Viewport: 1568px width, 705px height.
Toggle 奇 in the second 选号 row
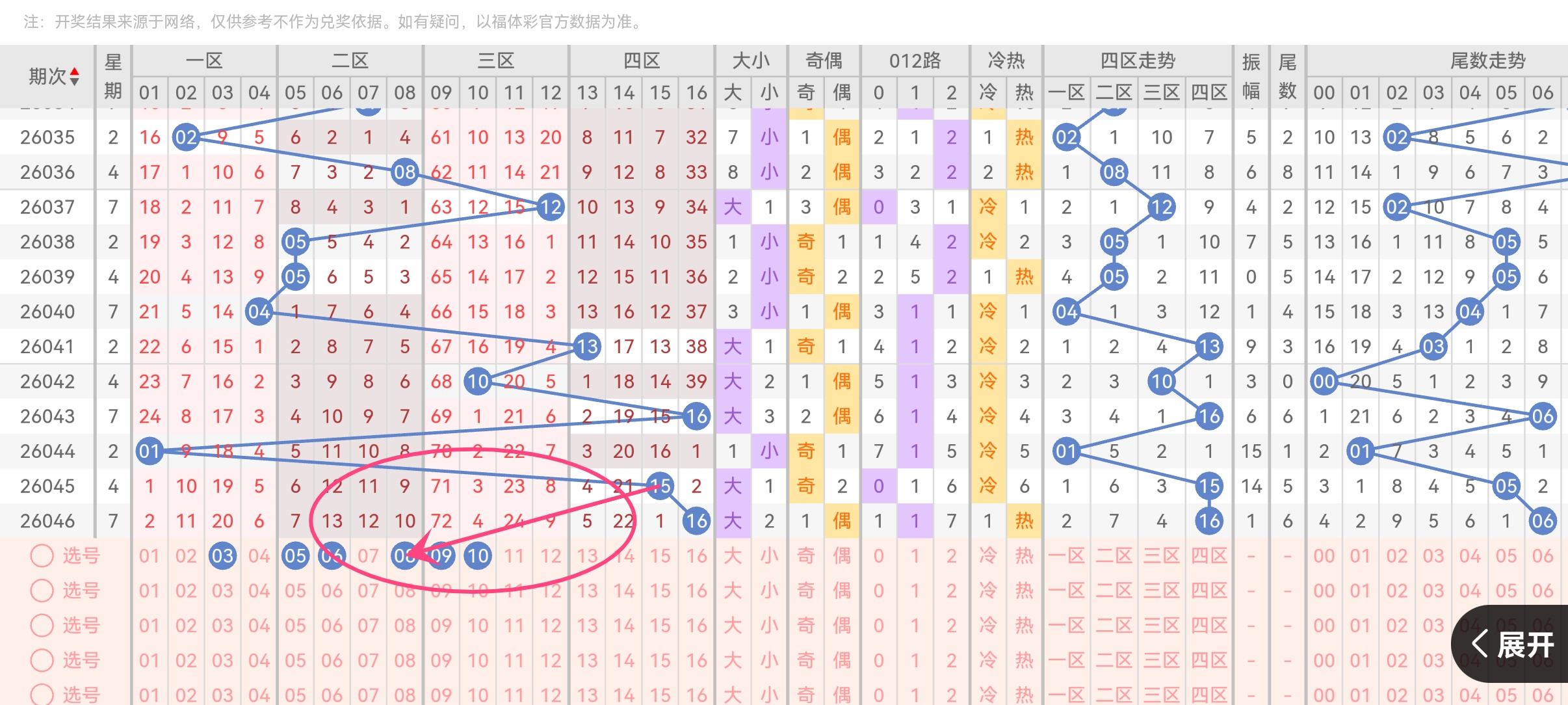(x=805, y=591)
